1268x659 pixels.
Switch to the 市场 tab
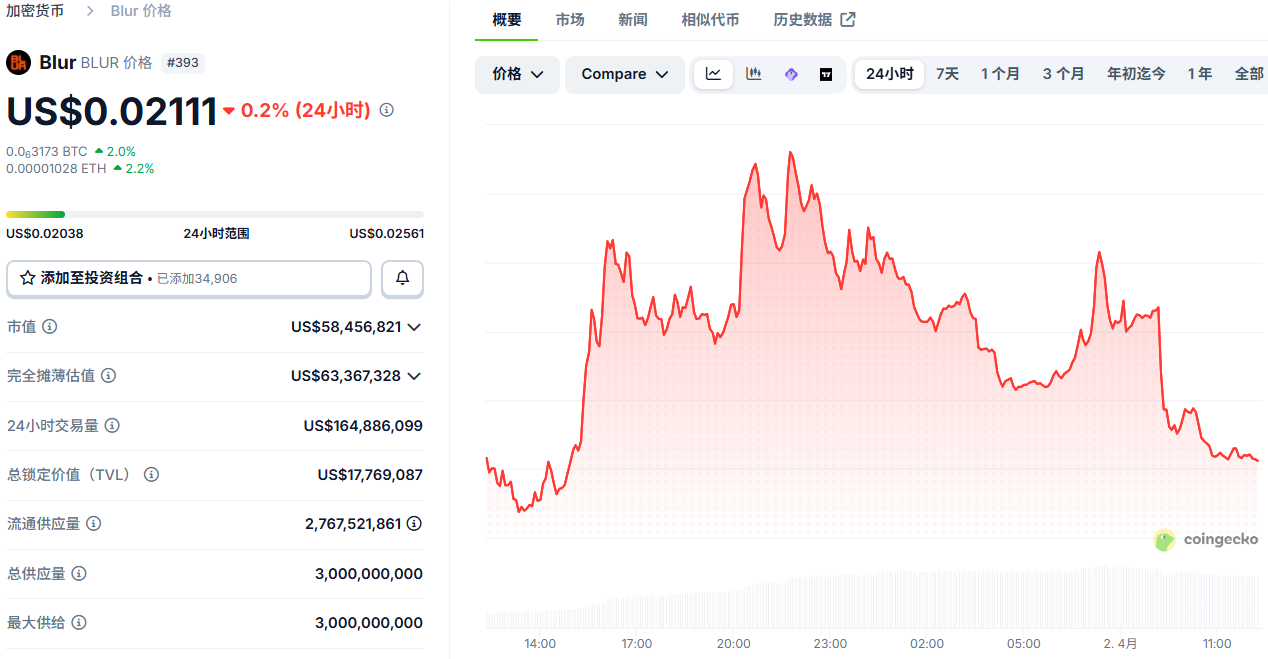[x=570, y=19]
